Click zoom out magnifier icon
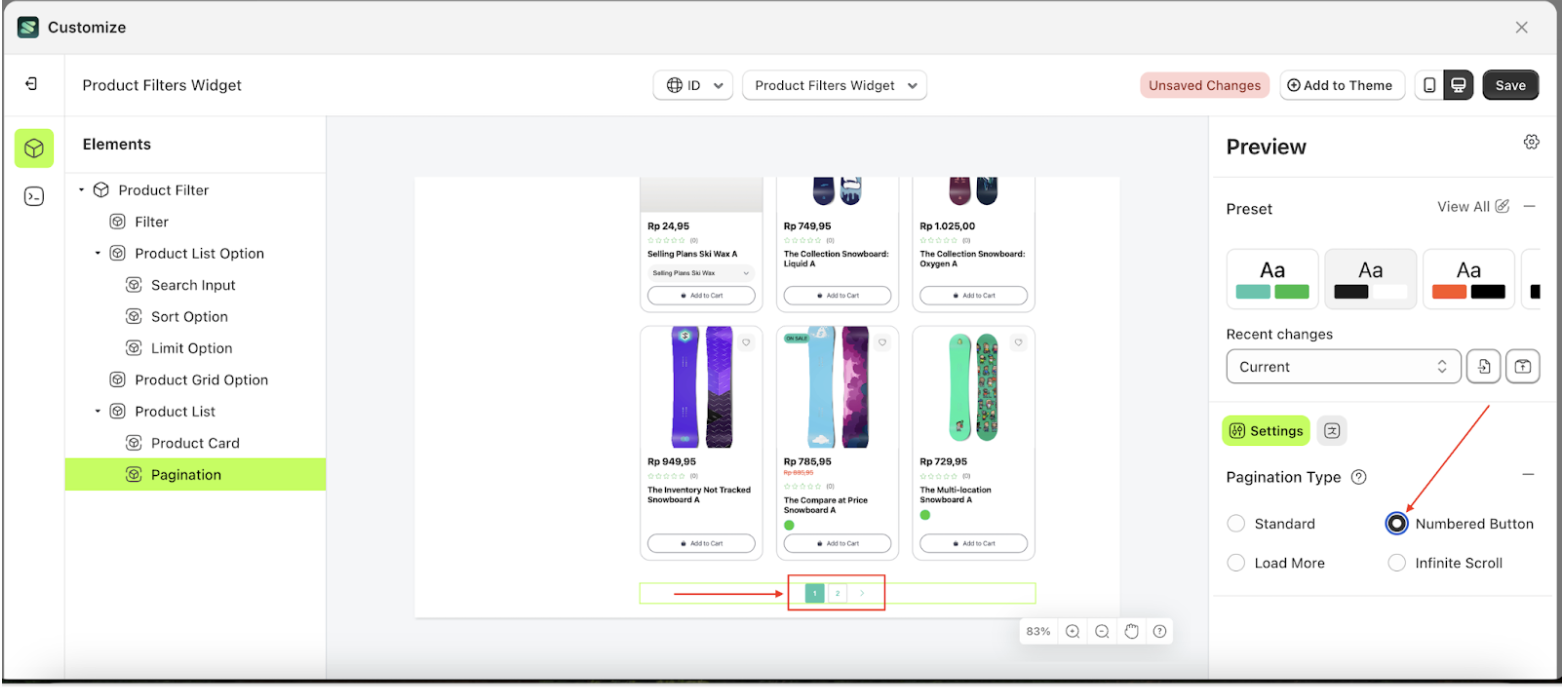Screen dimensions: 1562x688 click(x=1102, y=631)
